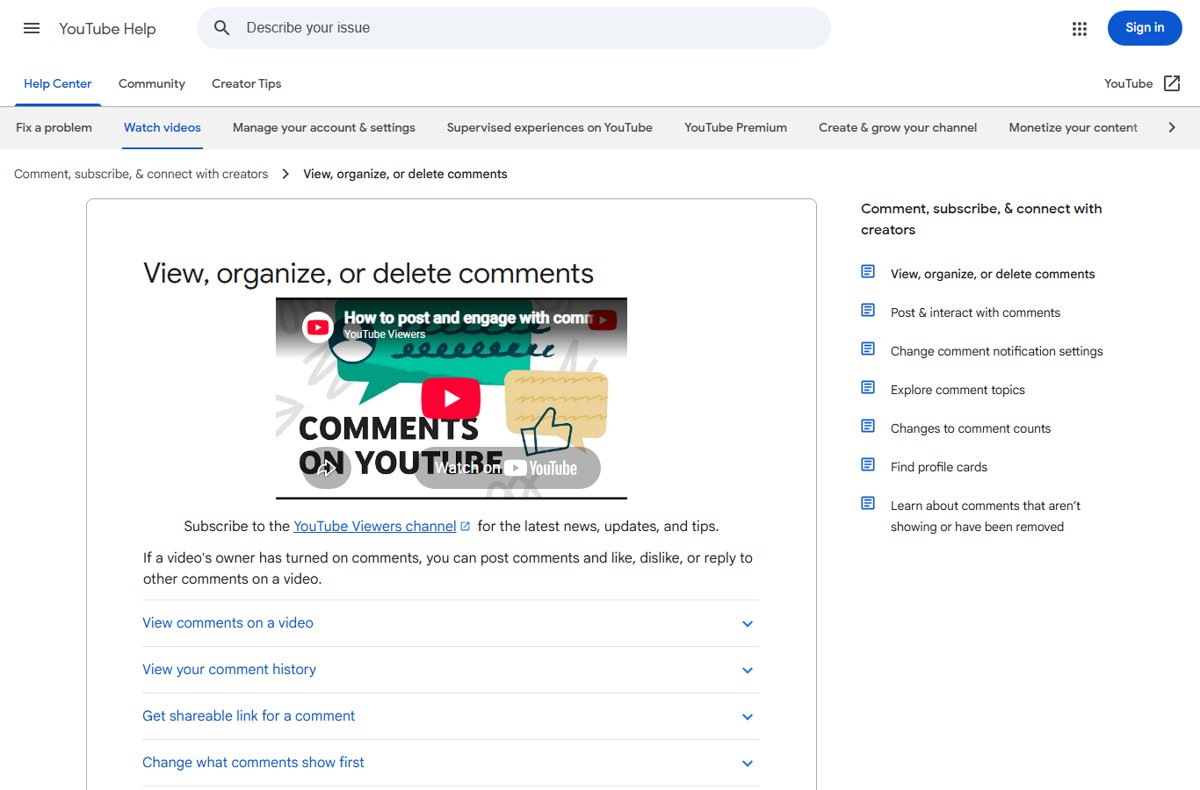Click article icon beside Changes to comment counts
The height and width of the screenshot is (790, 1200).
coord(868,426)
